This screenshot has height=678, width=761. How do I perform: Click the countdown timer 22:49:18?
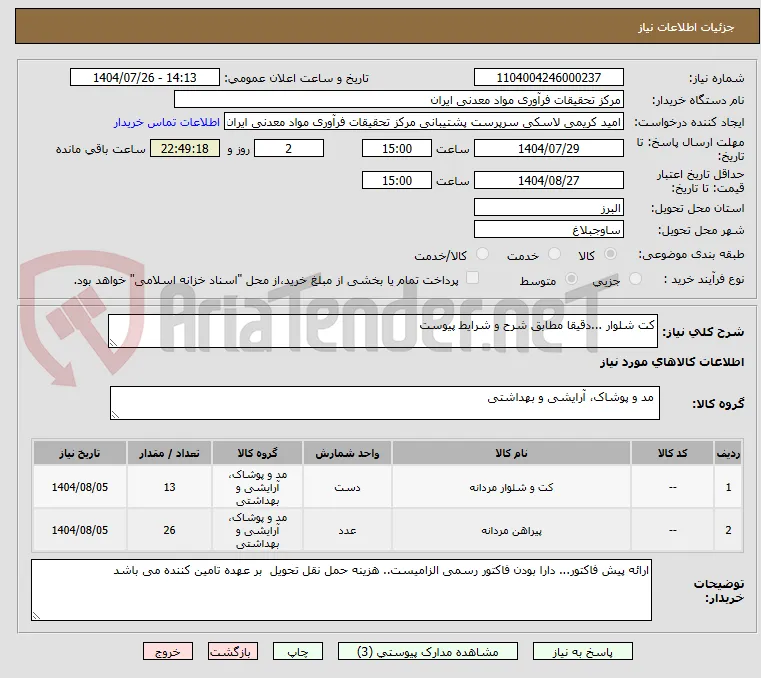coord(185,149)
